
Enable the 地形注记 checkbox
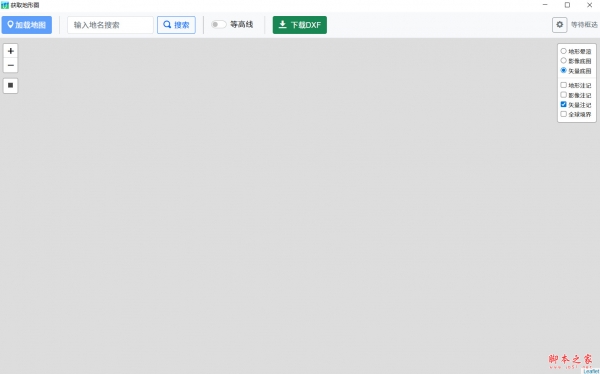coord(563,85)
